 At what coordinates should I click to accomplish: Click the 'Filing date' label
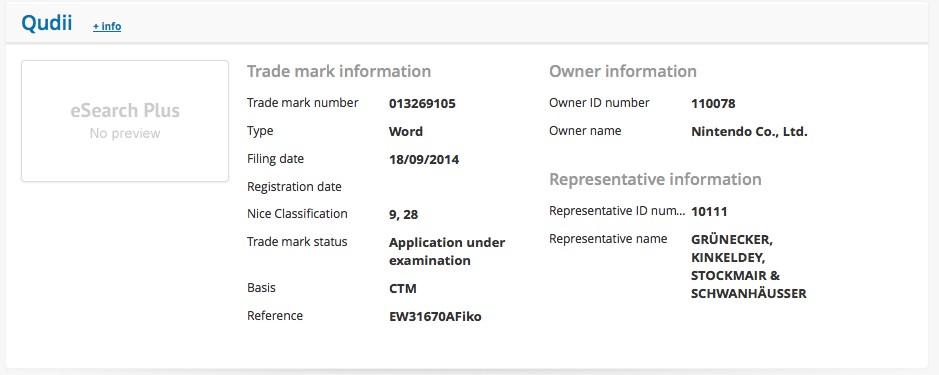tap(275, 159)
